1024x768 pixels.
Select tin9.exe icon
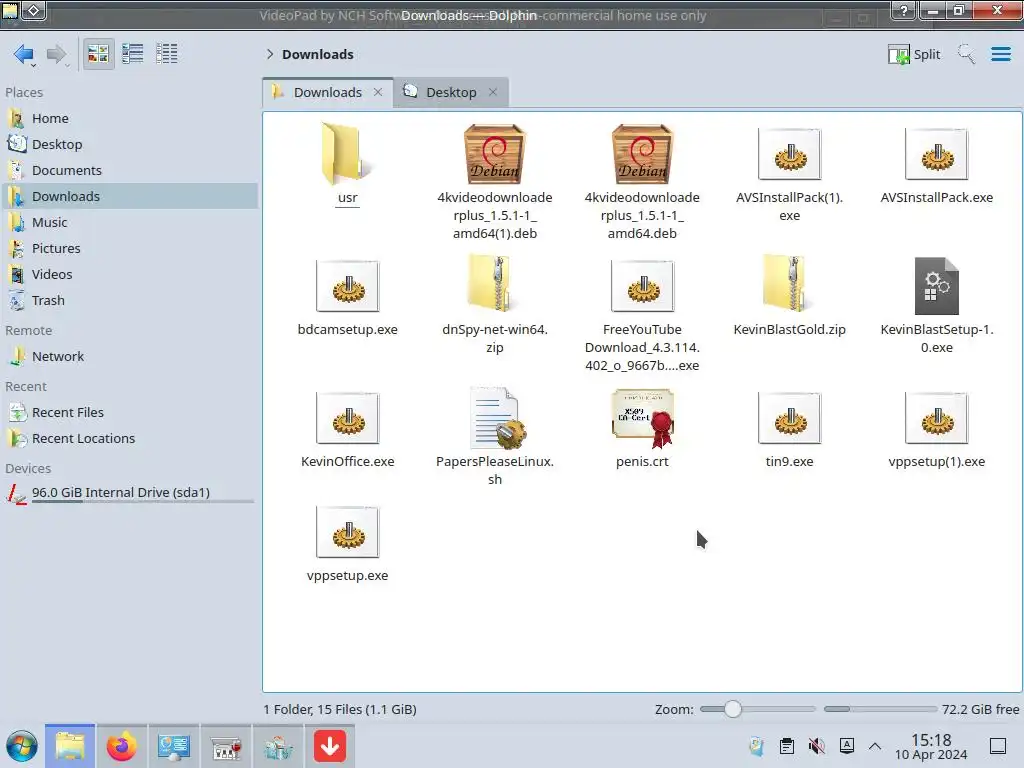789,418
